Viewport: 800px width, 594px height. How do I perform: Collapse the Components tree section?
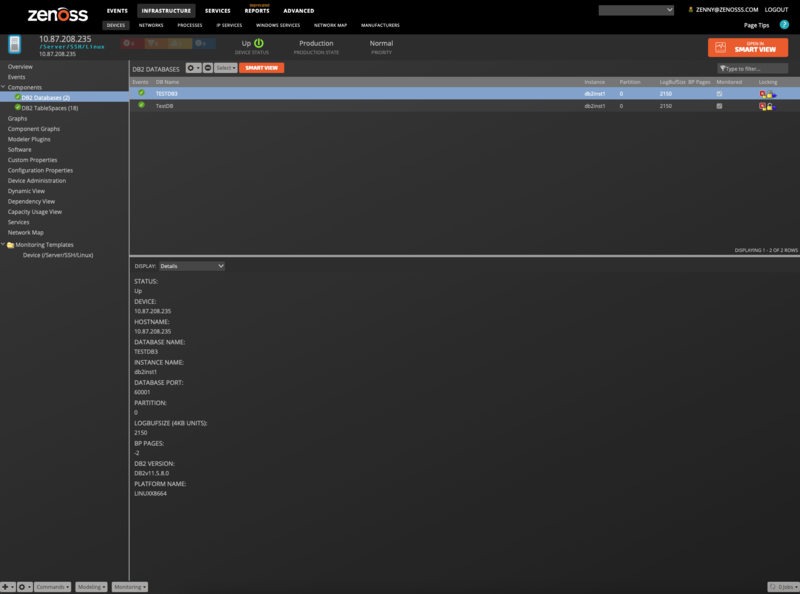point(3,87)
